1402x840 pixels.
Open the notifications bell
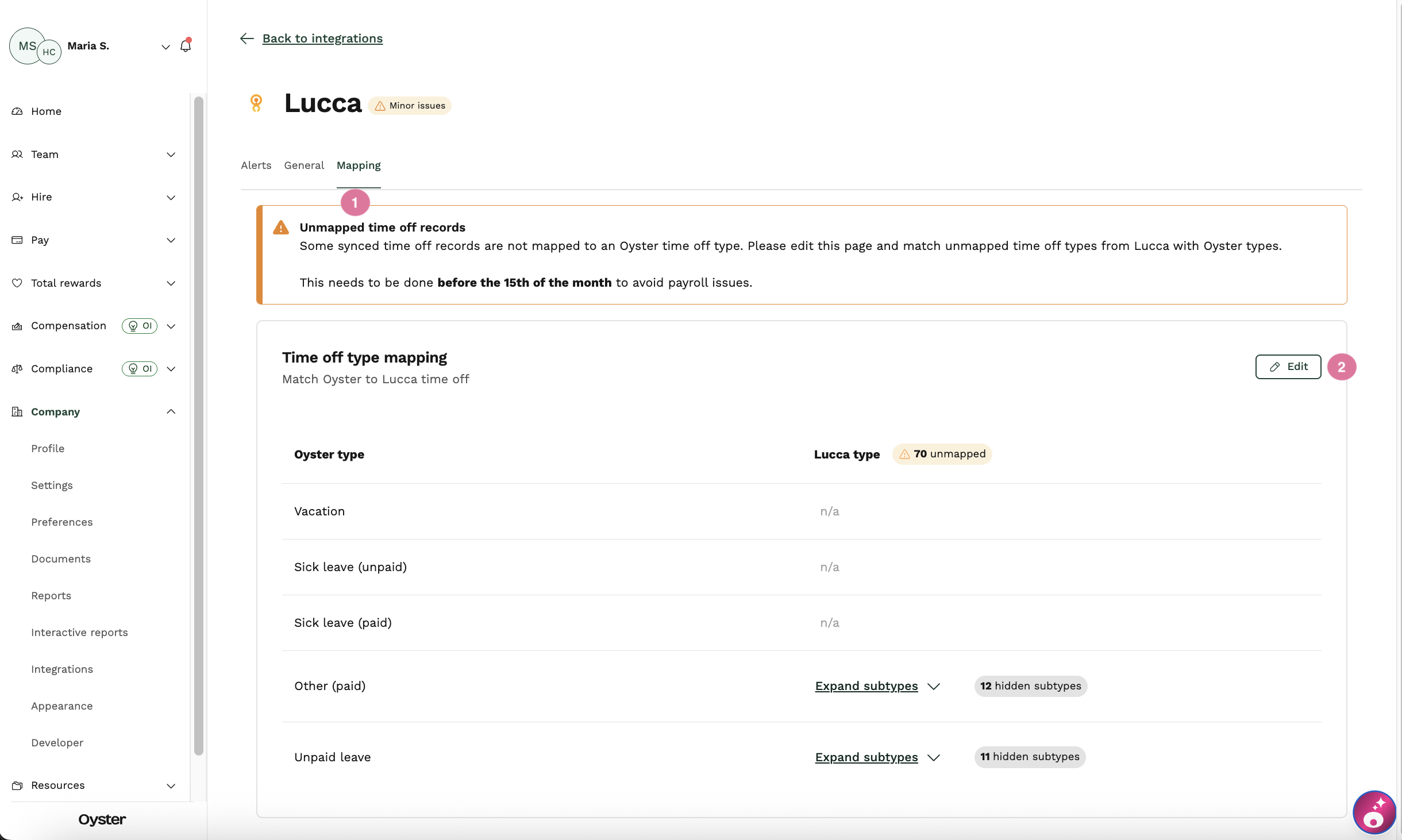(186, 45)
